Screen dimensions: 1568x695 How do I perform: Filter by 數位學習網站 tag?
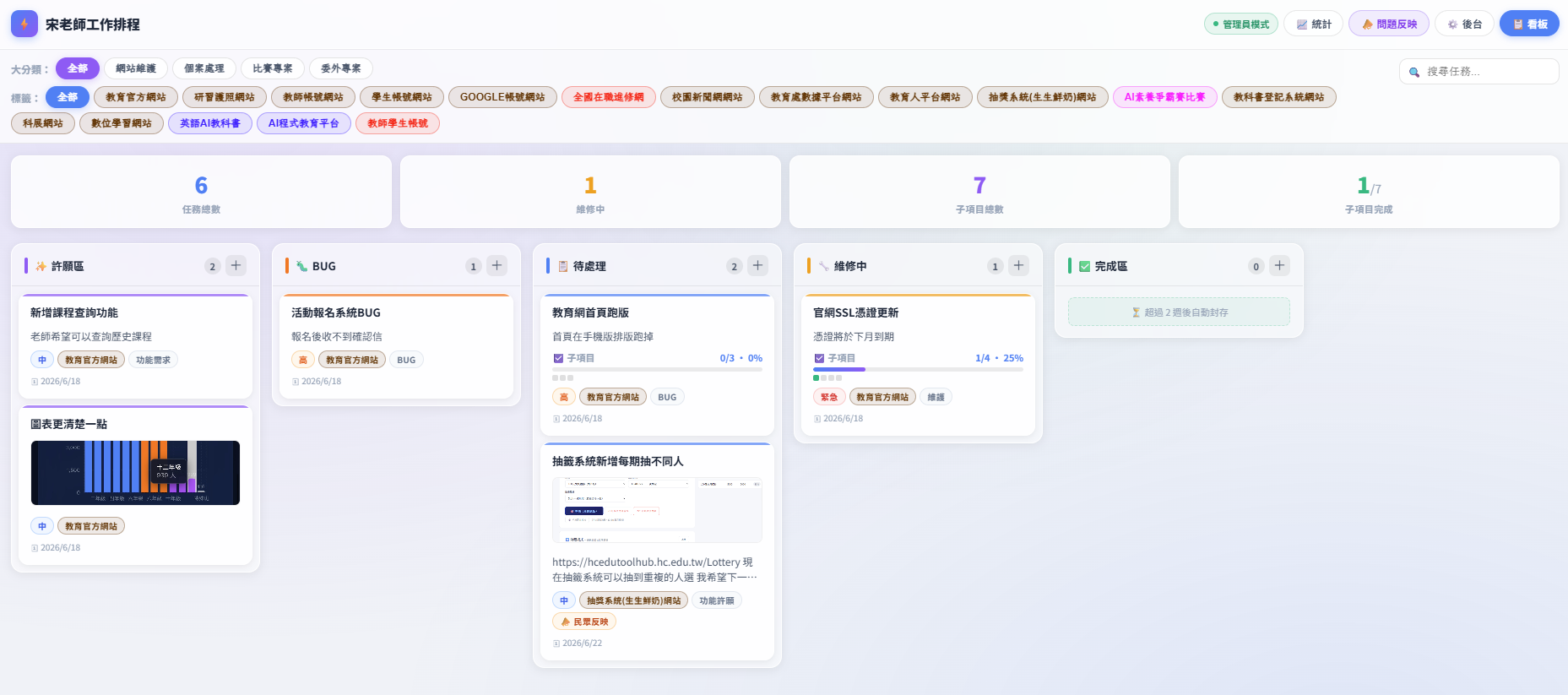pyautogui.click(x=122, y=123)
